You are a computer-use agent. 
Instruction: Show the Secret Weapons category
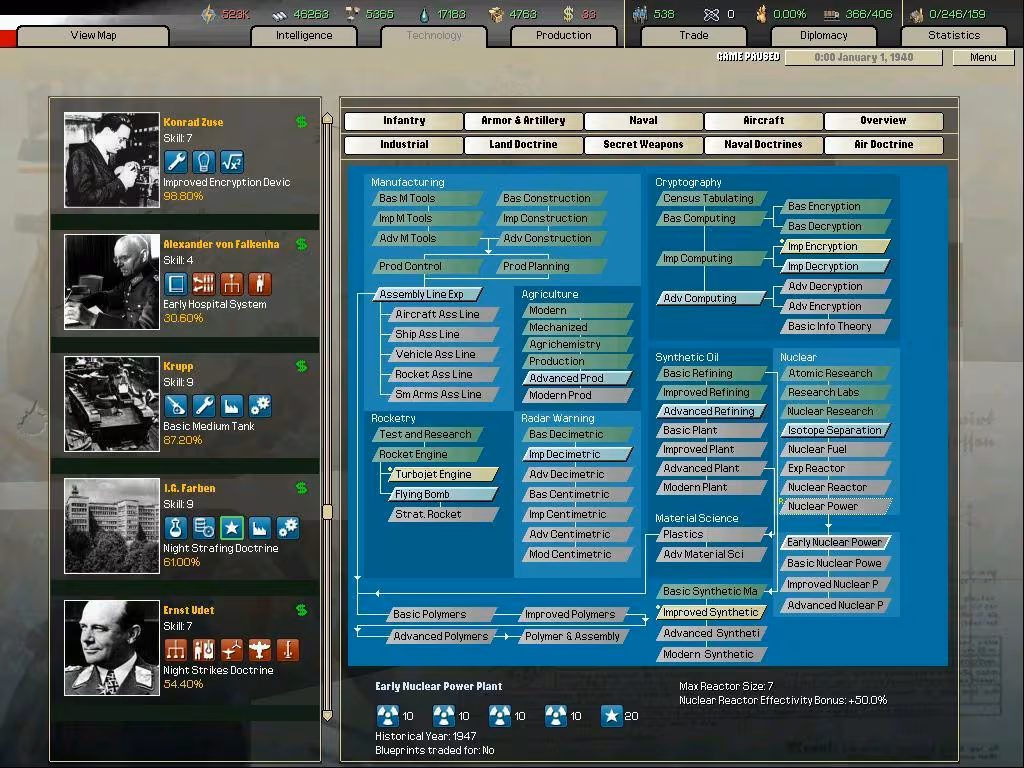(643, 145)
